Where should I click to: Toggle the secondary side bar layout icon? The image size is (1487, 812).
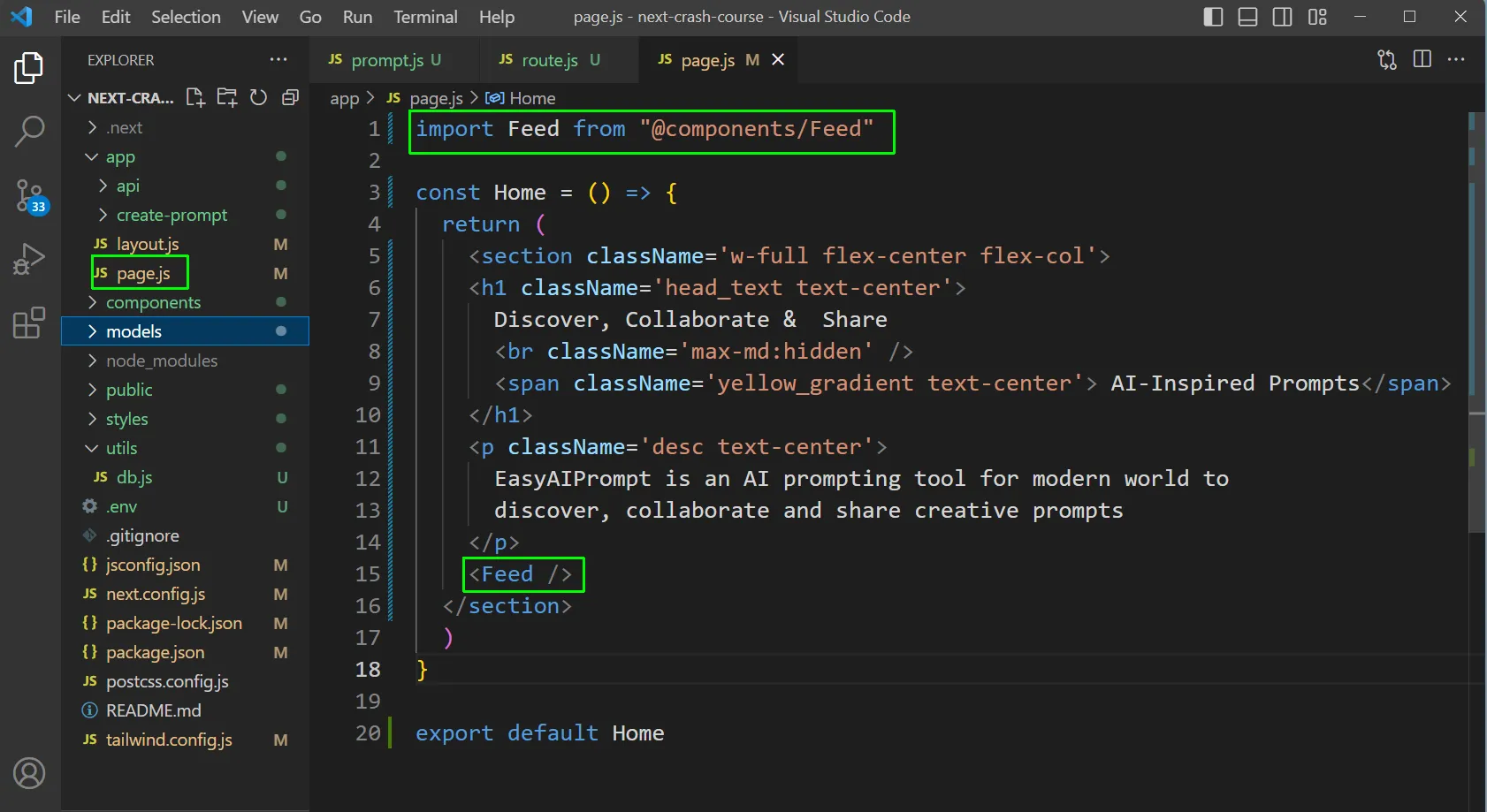1283,17
